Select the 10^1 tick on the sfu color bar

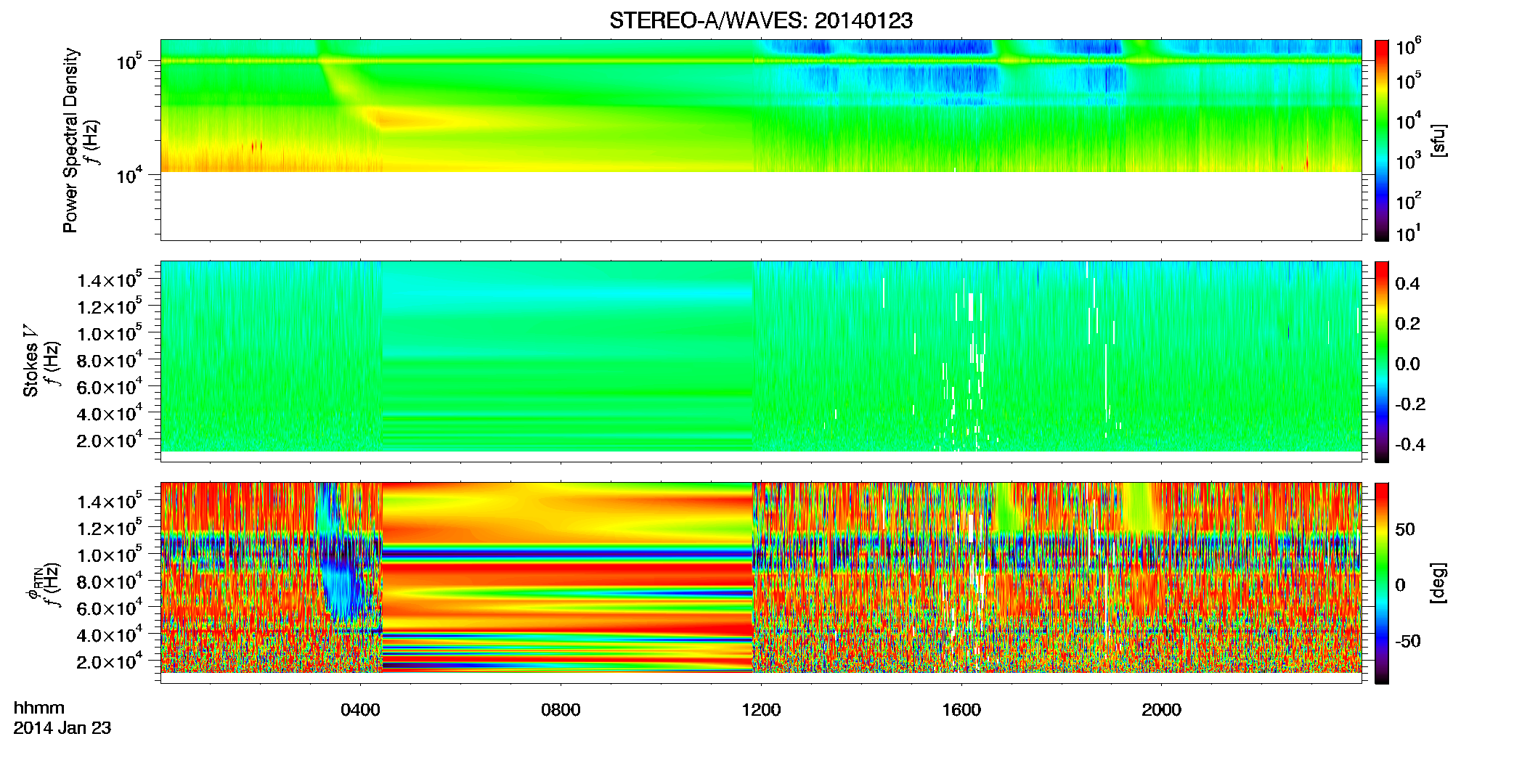tap(1409, 234)
